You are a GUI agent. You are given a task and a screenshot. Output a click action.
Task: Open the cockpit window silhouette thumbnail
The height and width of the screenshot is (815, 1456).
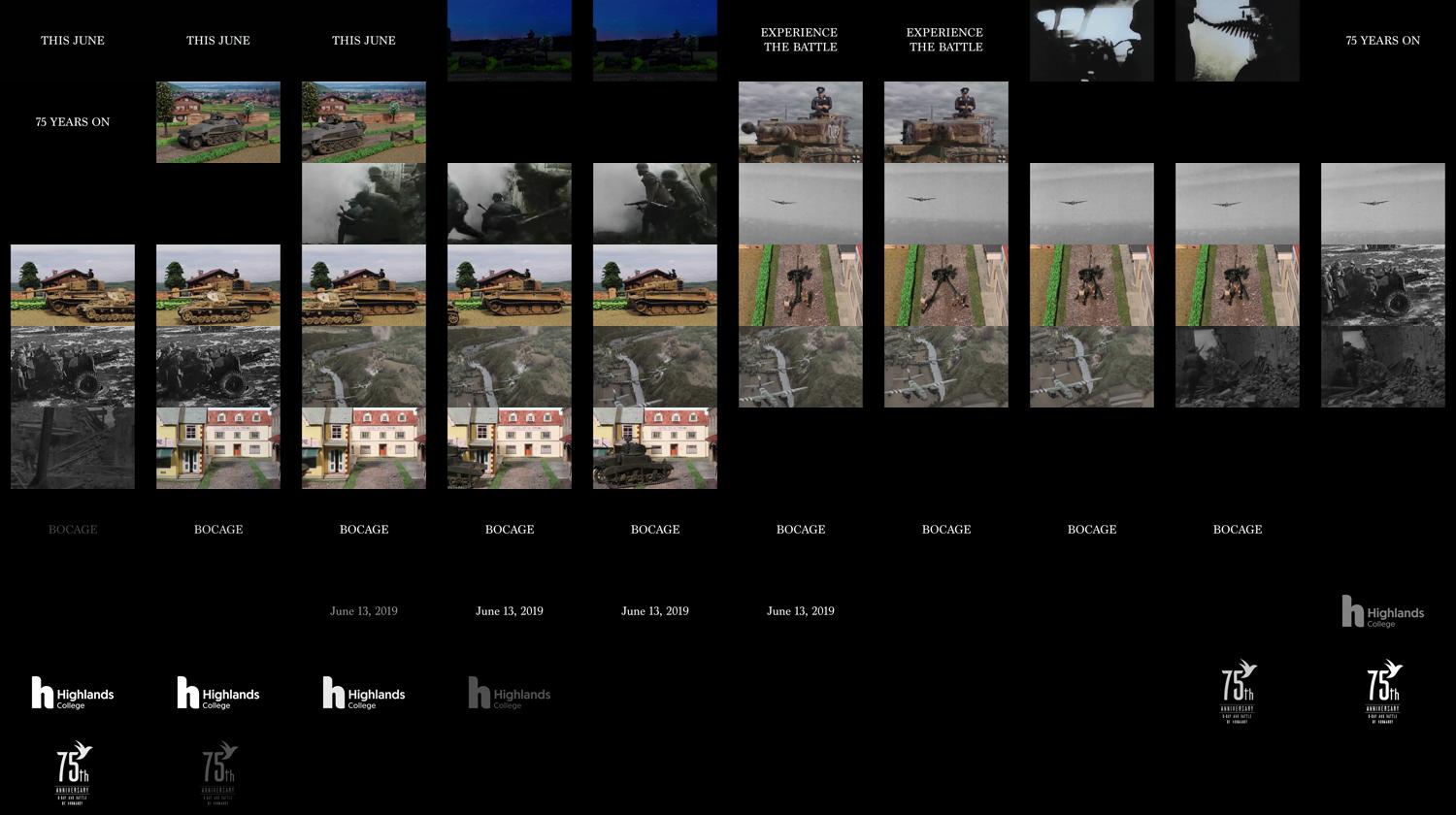tap(1092, 41)
